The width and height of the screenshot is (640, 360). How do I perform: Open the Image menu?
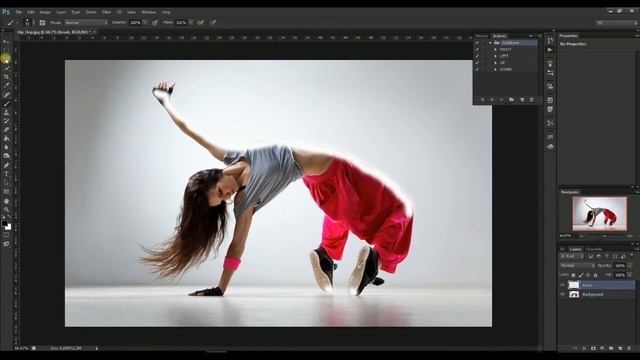click(x=45, y=12)
